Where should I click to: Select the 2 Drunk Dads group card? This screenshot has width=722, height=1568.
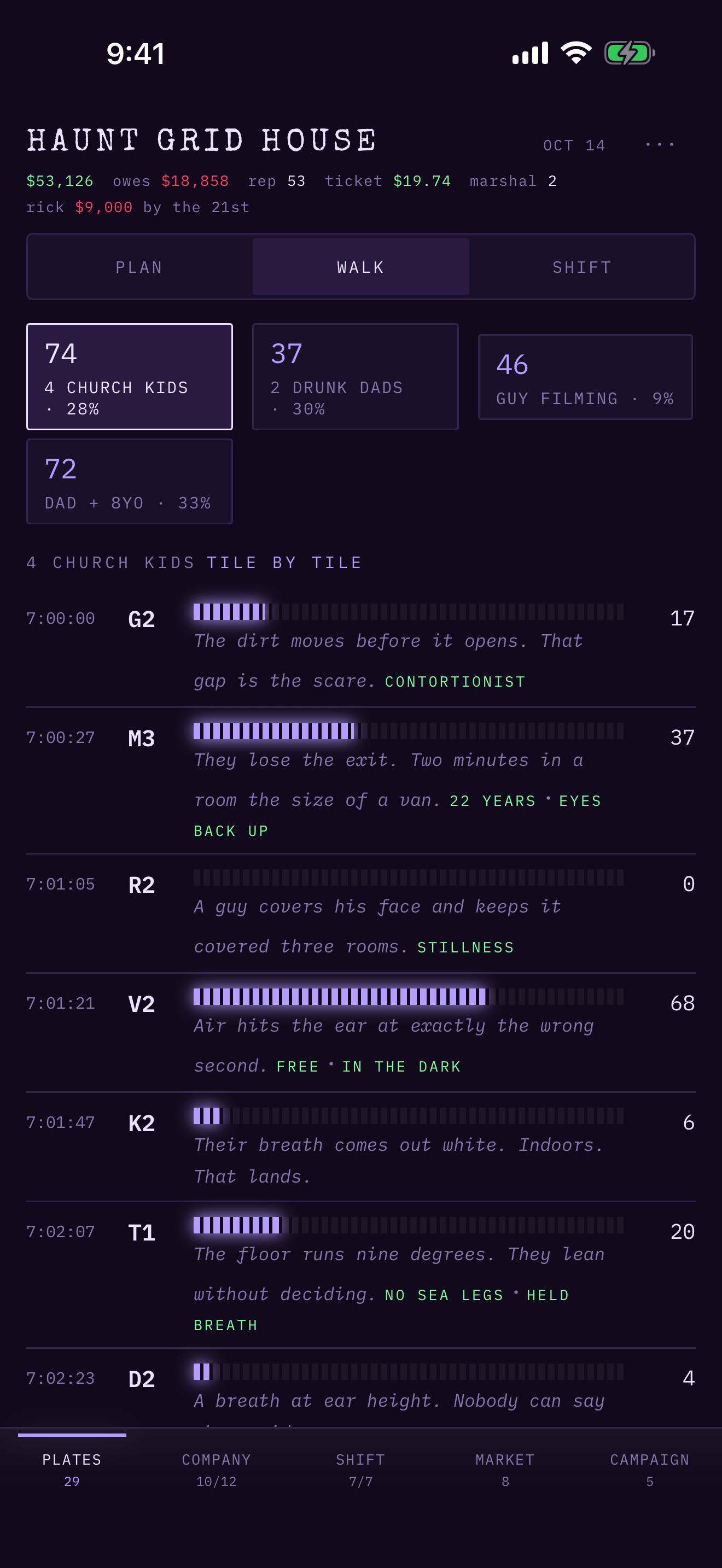tap(356, 377)
